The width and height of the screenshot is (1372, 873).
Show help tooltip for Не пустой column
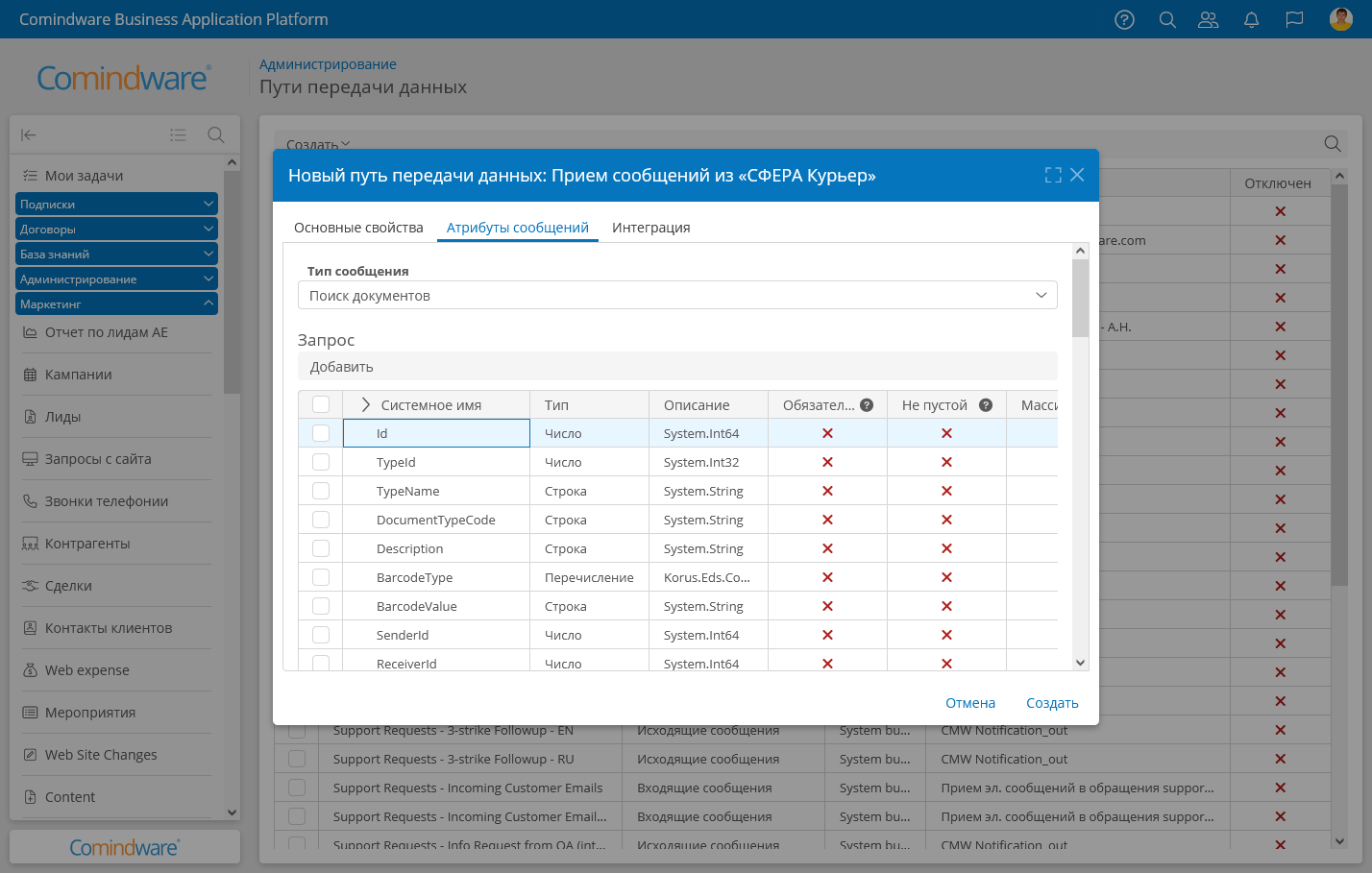[986, 405]
